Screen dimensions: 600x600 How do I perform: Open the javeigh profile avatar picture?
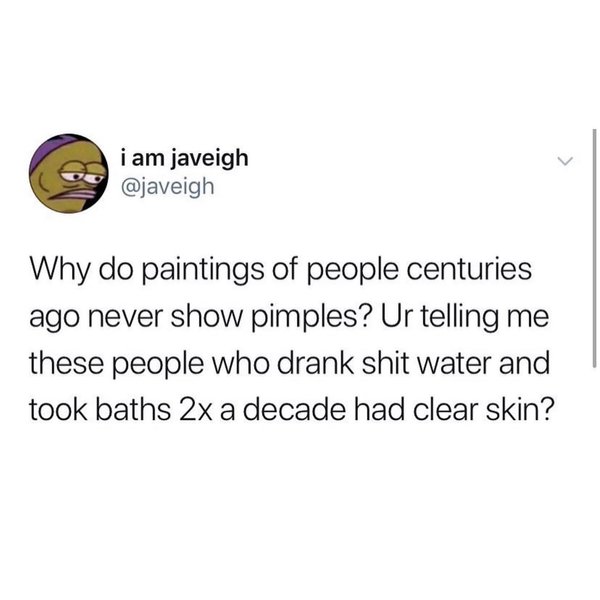coord(68,173)
